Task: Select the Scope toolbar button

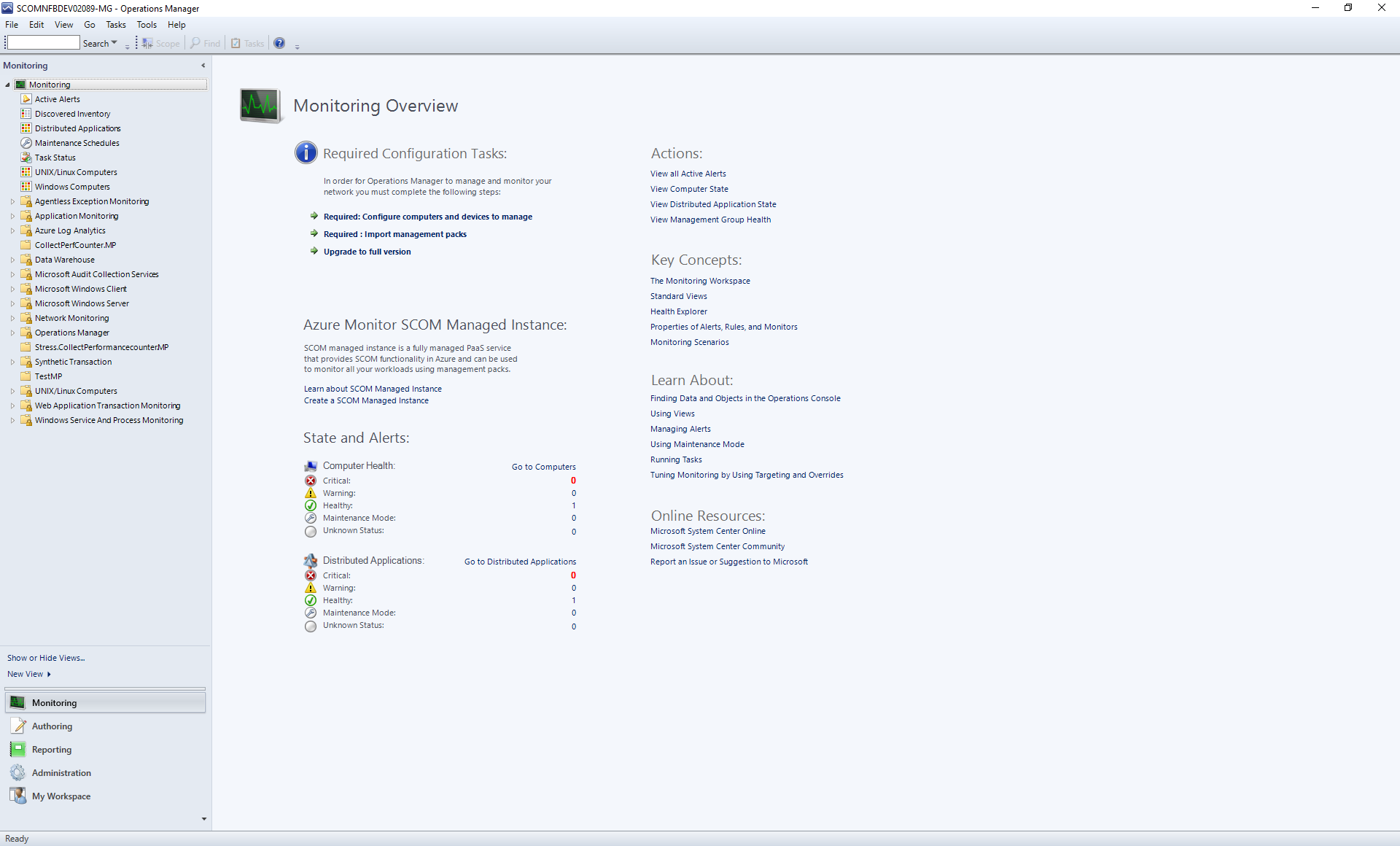Action: (160, 43)
